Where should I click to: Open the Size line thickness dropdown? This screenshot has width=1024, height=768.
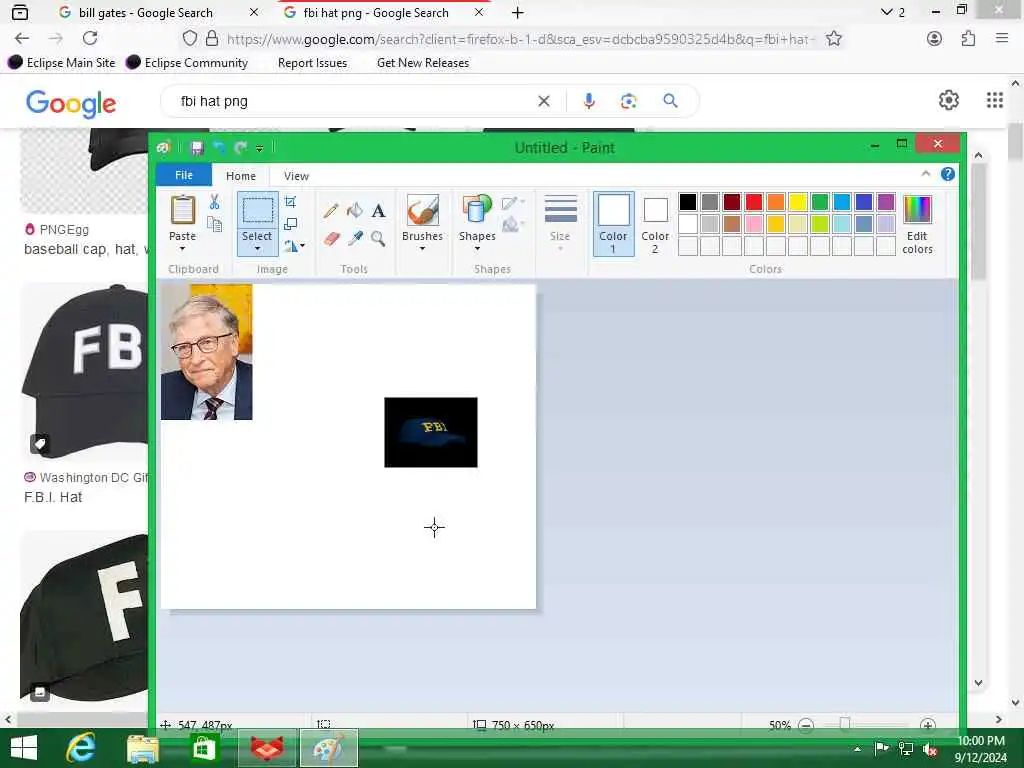click(x=560, y=223)
